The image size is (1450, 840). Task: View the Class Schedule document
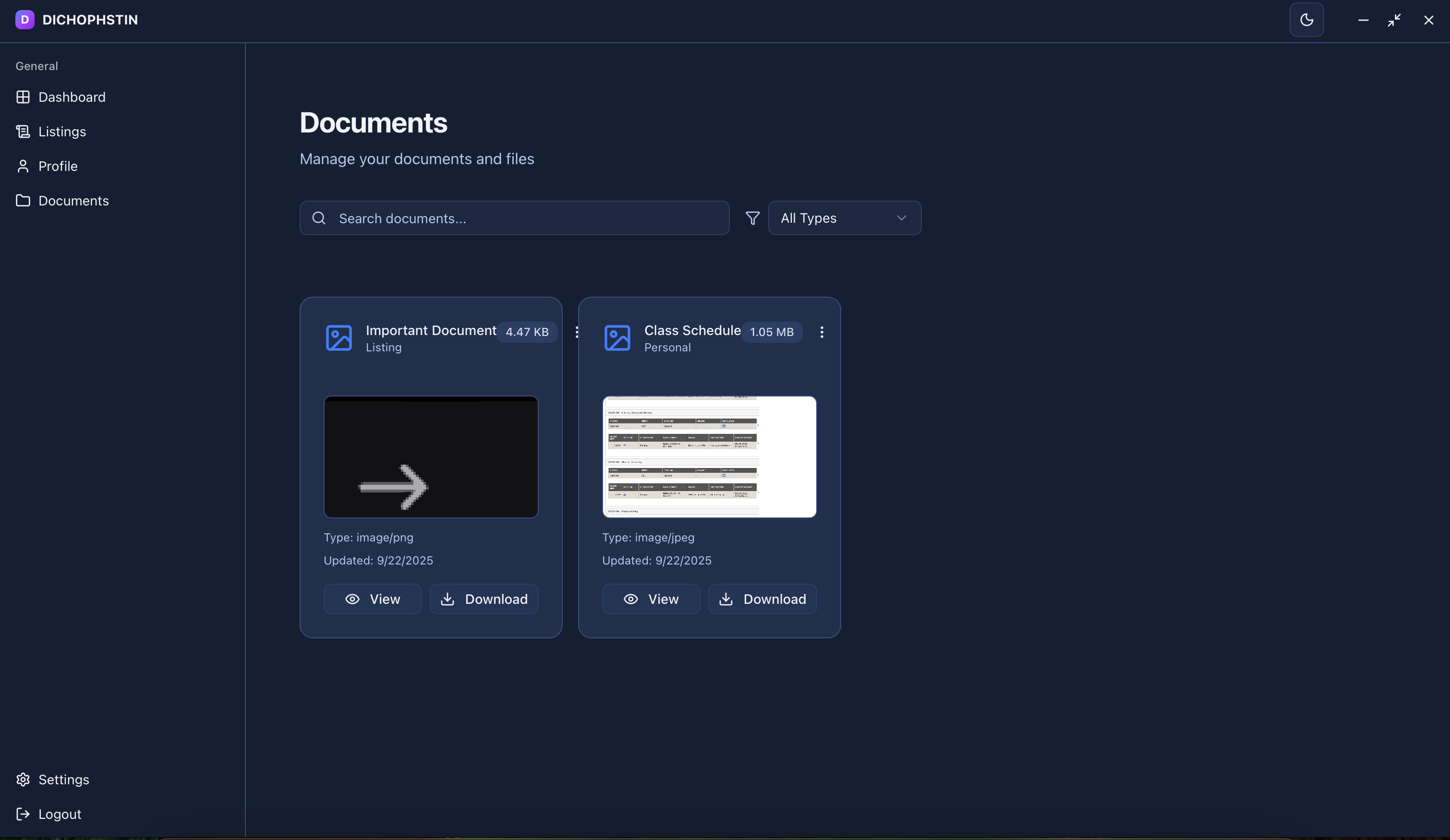point(651,599)
